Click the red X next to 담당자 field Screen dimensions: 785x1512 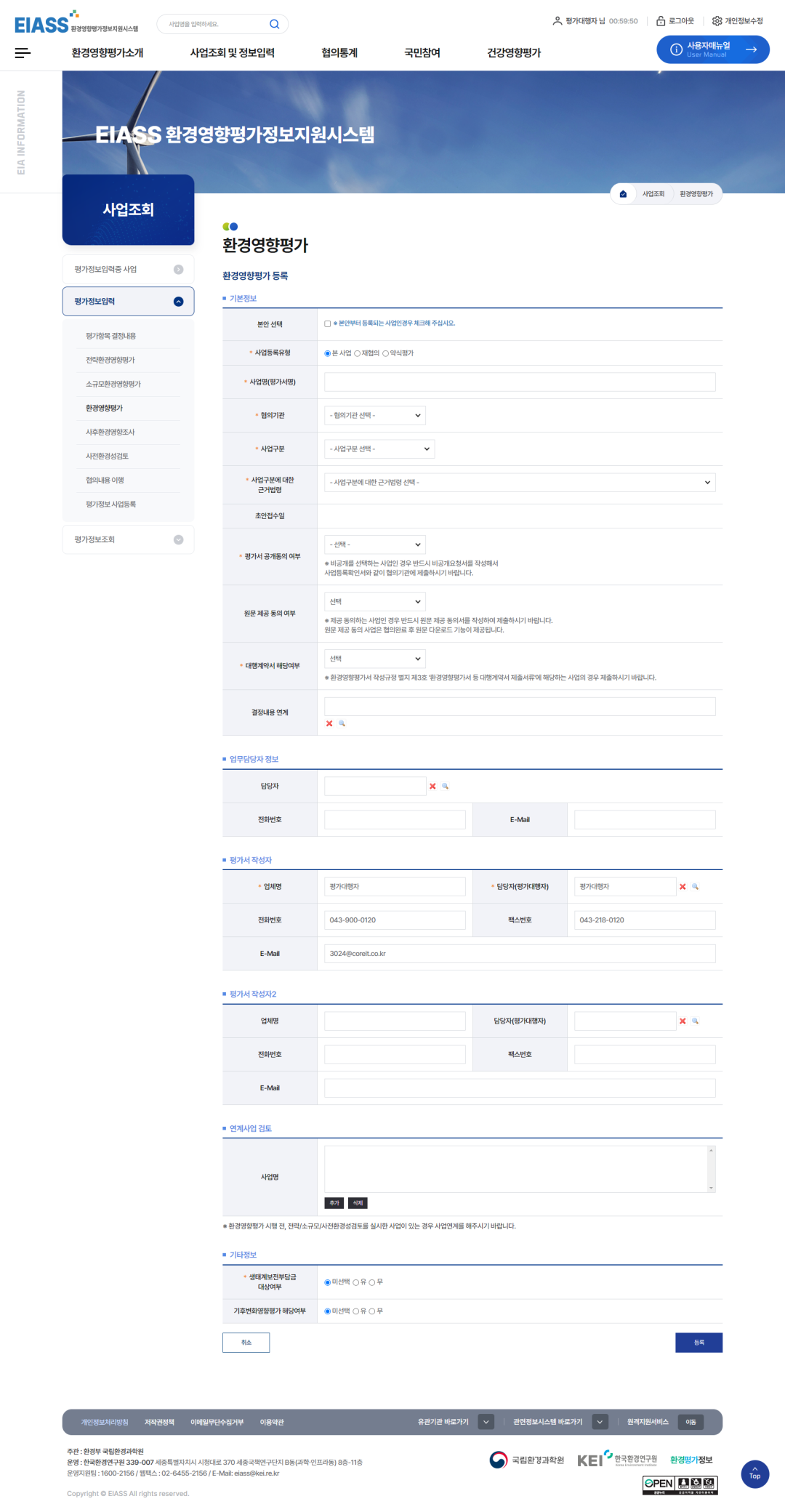pos(432,787)
